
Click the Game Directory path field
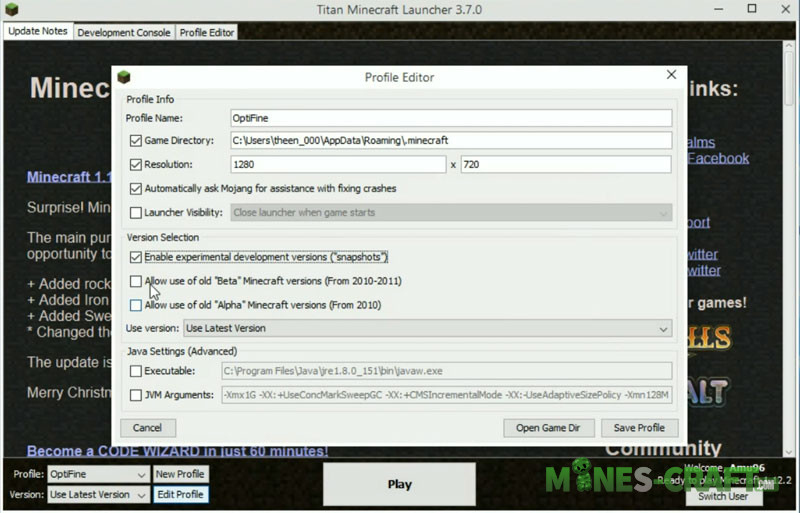point(452,140)
